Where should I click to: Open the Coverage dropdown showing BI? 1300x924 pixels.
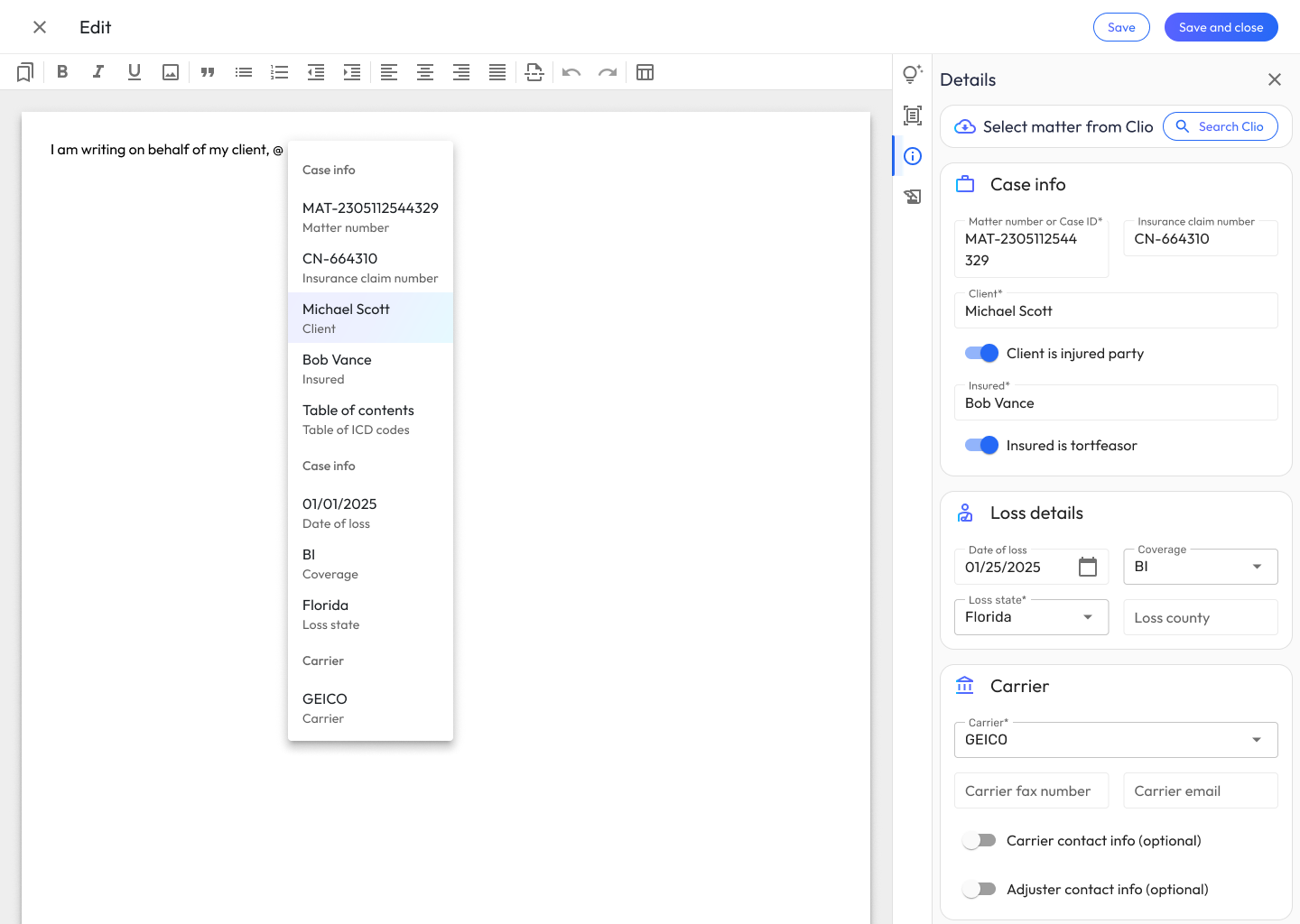tap(1201, 567)
